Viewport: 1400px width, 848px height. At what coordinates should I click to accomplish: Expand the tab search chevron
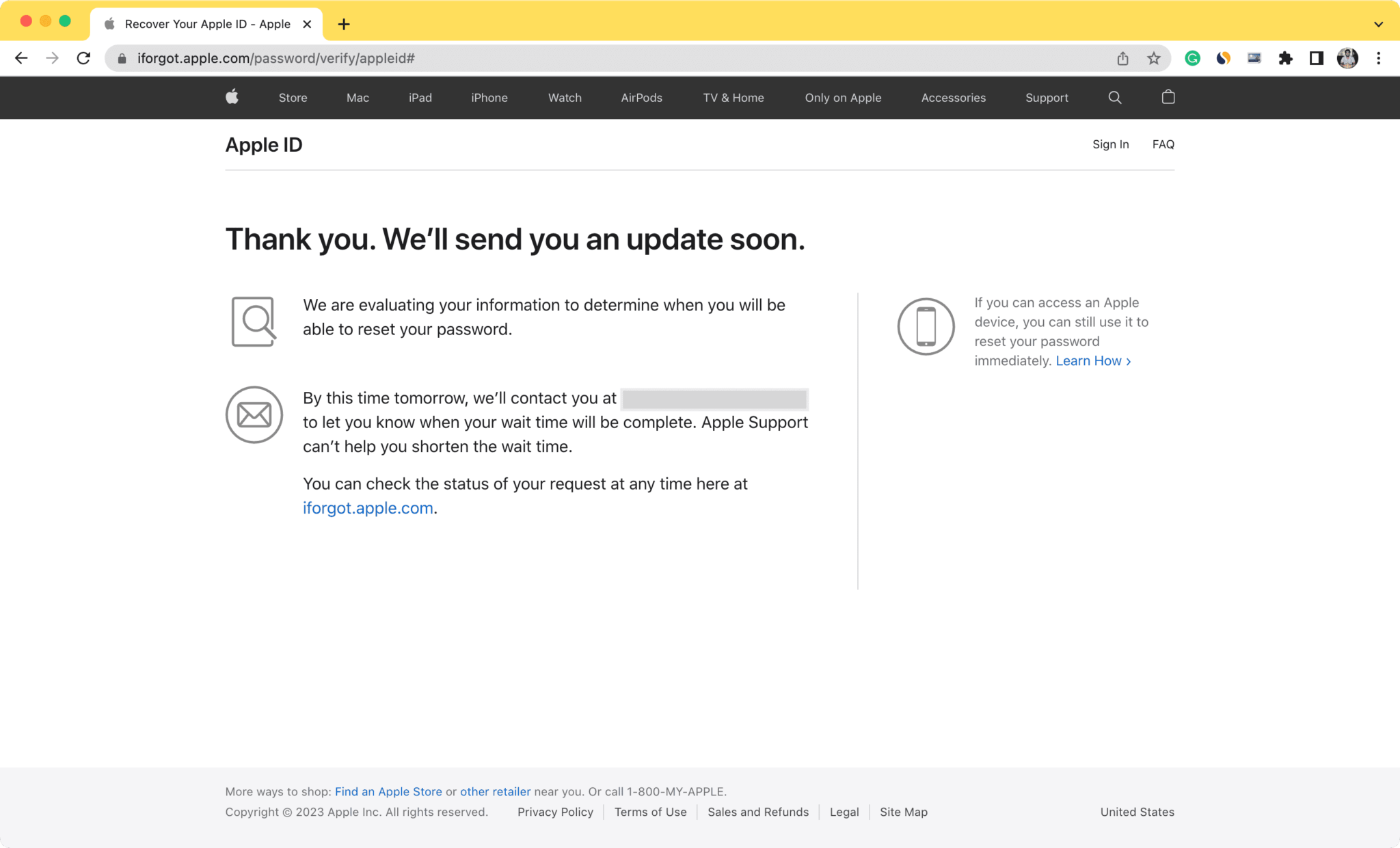[1378, 25]
